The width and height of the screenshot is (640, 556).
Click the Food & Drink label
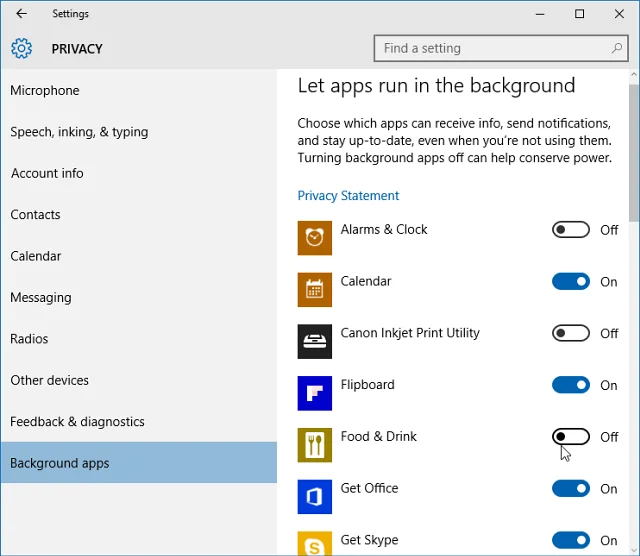(379, 436)
